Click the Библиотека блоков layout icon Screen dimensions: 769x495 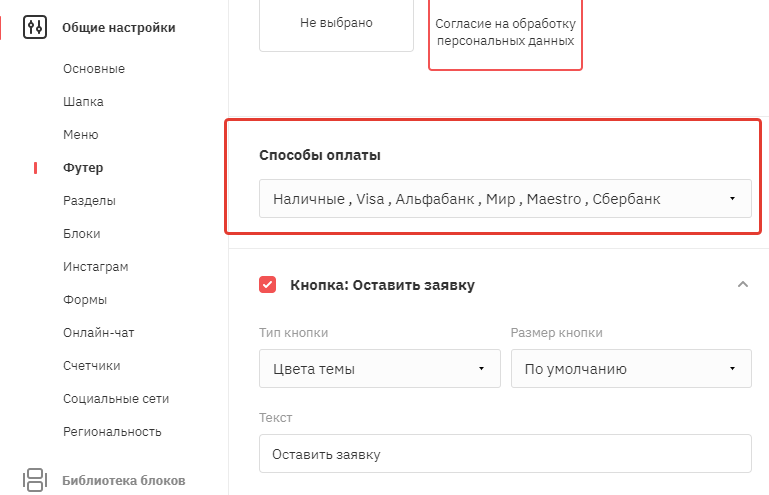35,480
